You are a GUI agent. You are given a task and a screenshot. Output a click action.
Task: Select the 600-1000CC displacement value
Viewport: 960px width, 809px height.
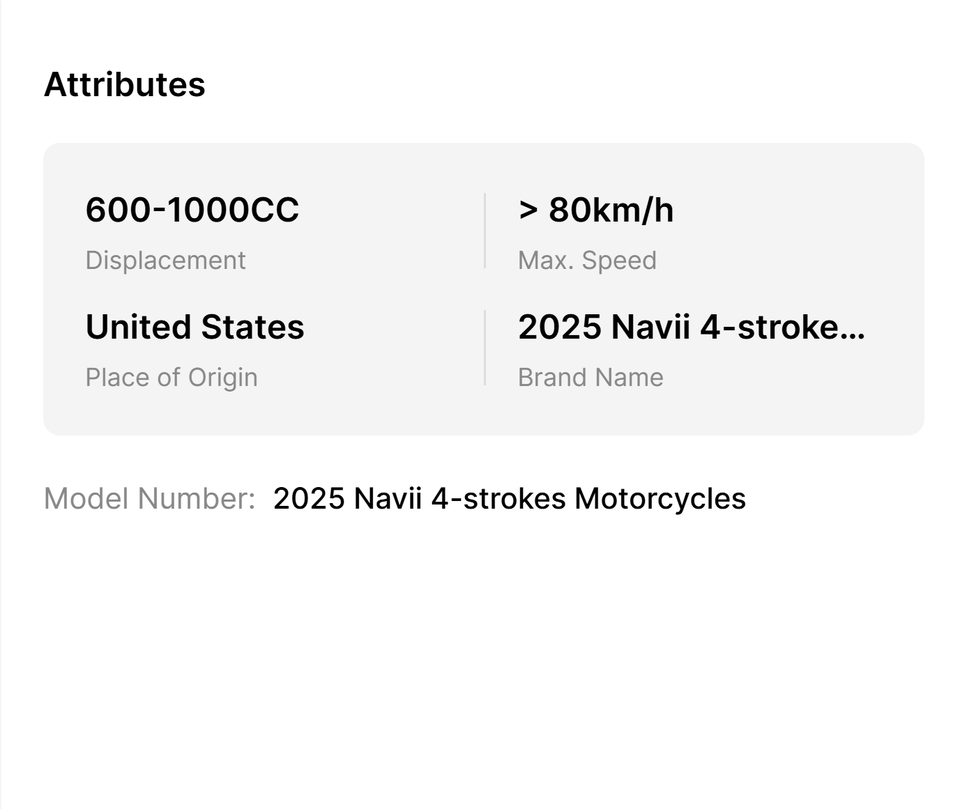pos(192,211)
